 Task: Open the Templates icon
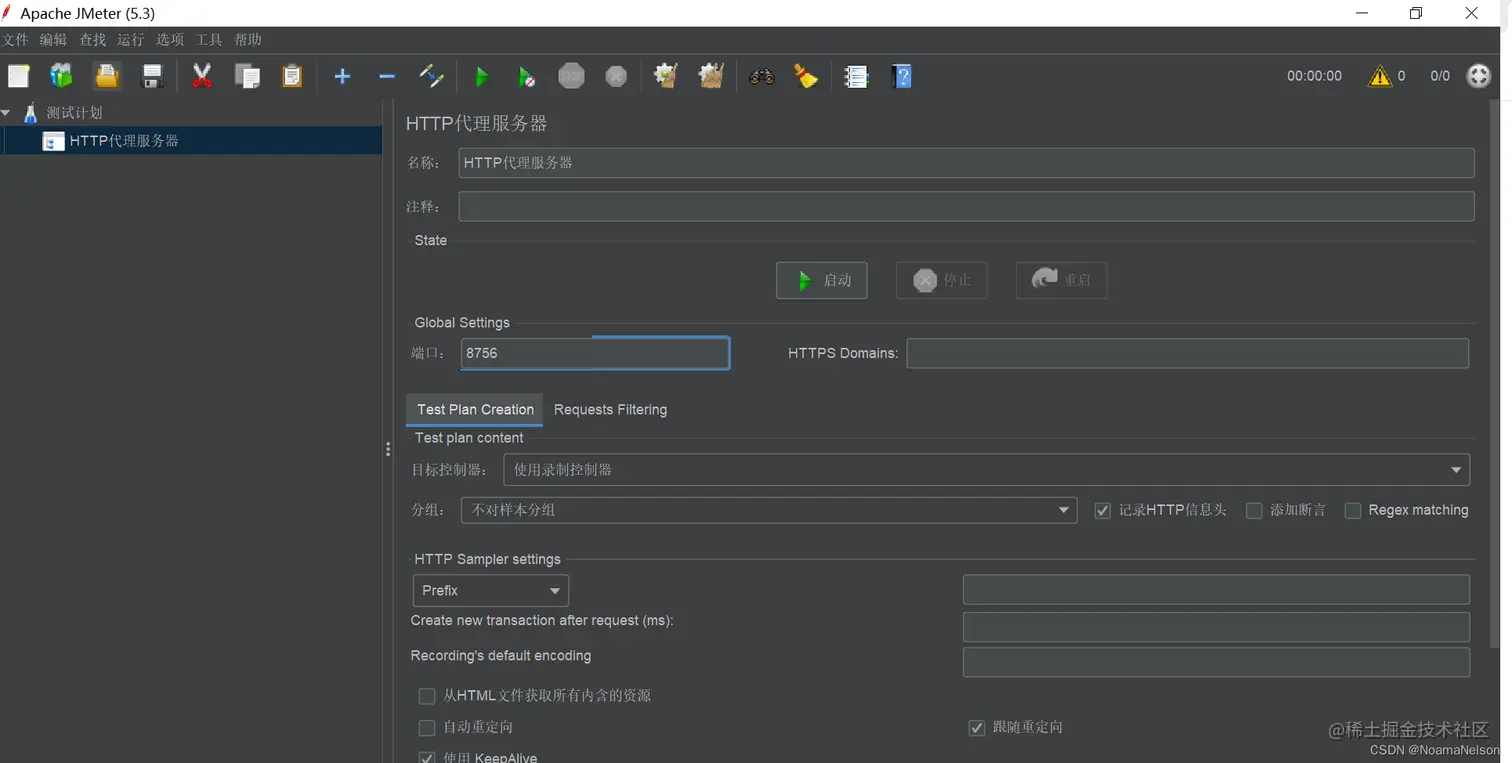[62, 76]
